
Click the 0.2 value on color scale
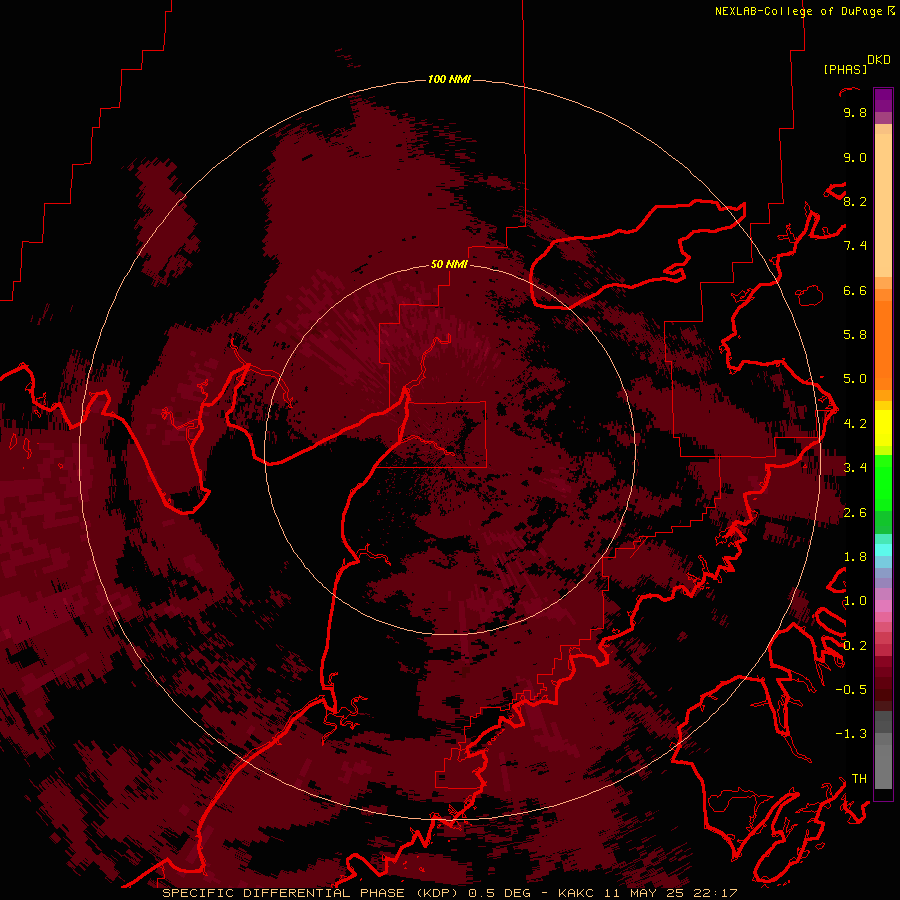point(855,646)
